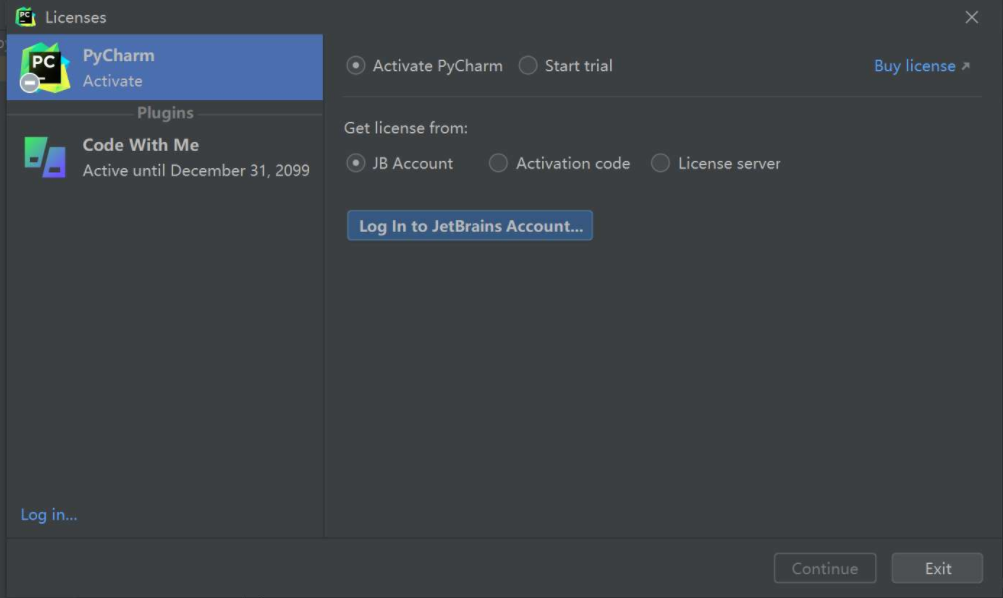This screenshot has height=598, width=1003.
Task: Close the Licenses dialog
Action: pos(971,17)
